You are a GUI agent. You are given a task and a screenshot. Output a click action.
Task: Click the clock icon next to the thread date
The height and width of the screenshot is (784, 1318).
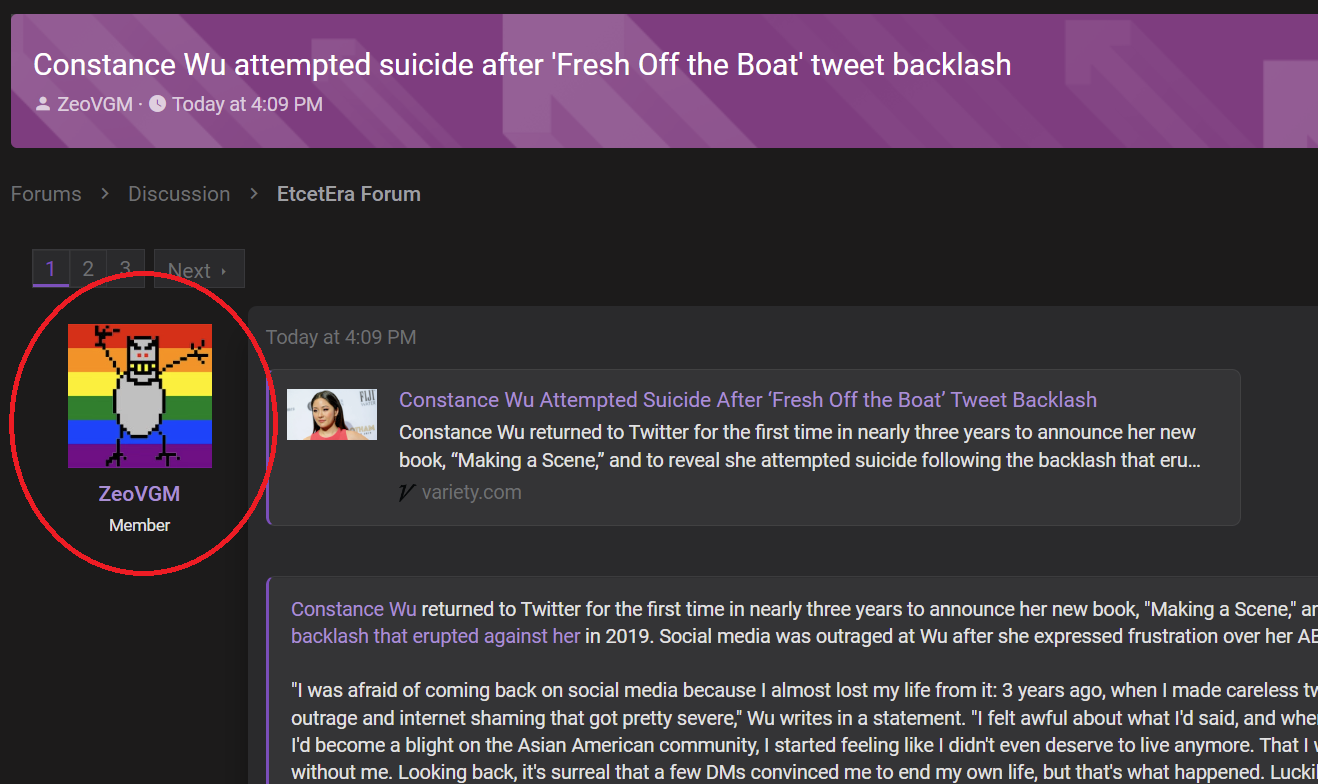pos(157,103)
